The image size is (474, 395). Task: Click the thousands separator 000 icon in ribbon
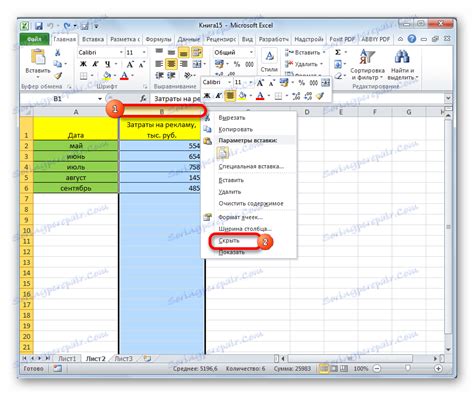pyautogui.click(x=250, y=64)
